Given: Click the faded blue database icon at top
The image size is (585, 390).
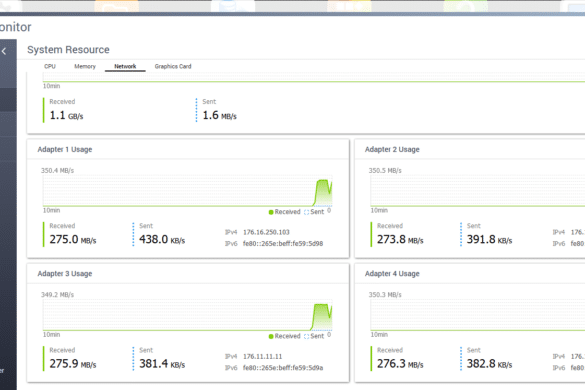Looking at the screenshot, I should [x=233, y=6].
